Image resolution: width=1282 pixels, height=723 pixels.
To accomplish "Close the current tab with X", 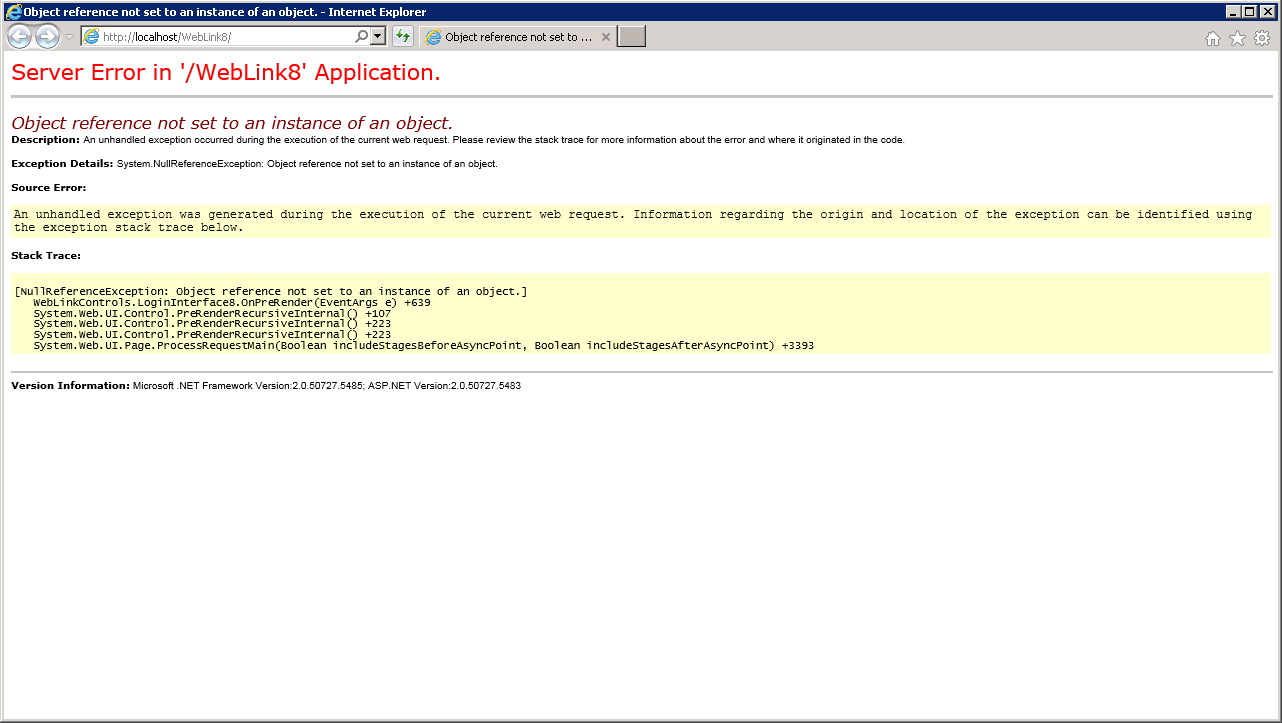I will 605,37.
